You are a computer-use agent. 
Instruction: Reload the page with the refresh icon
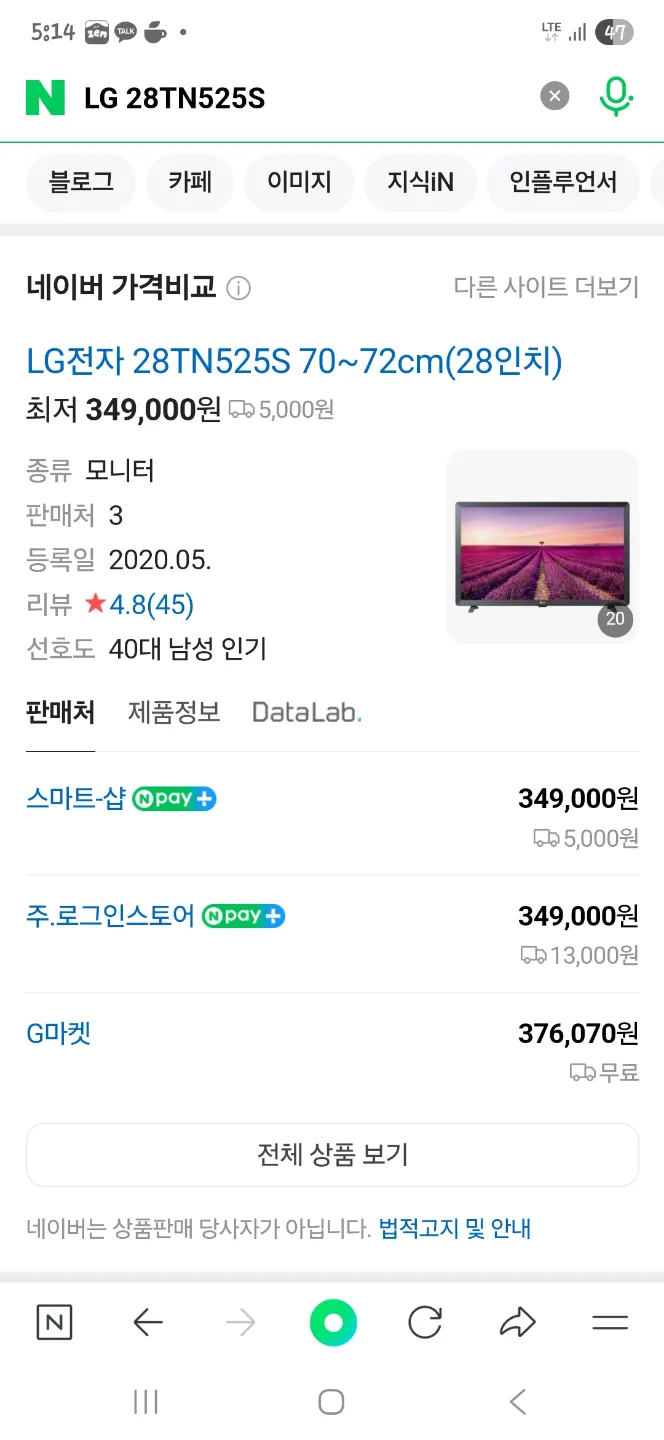coord(425,1323)
